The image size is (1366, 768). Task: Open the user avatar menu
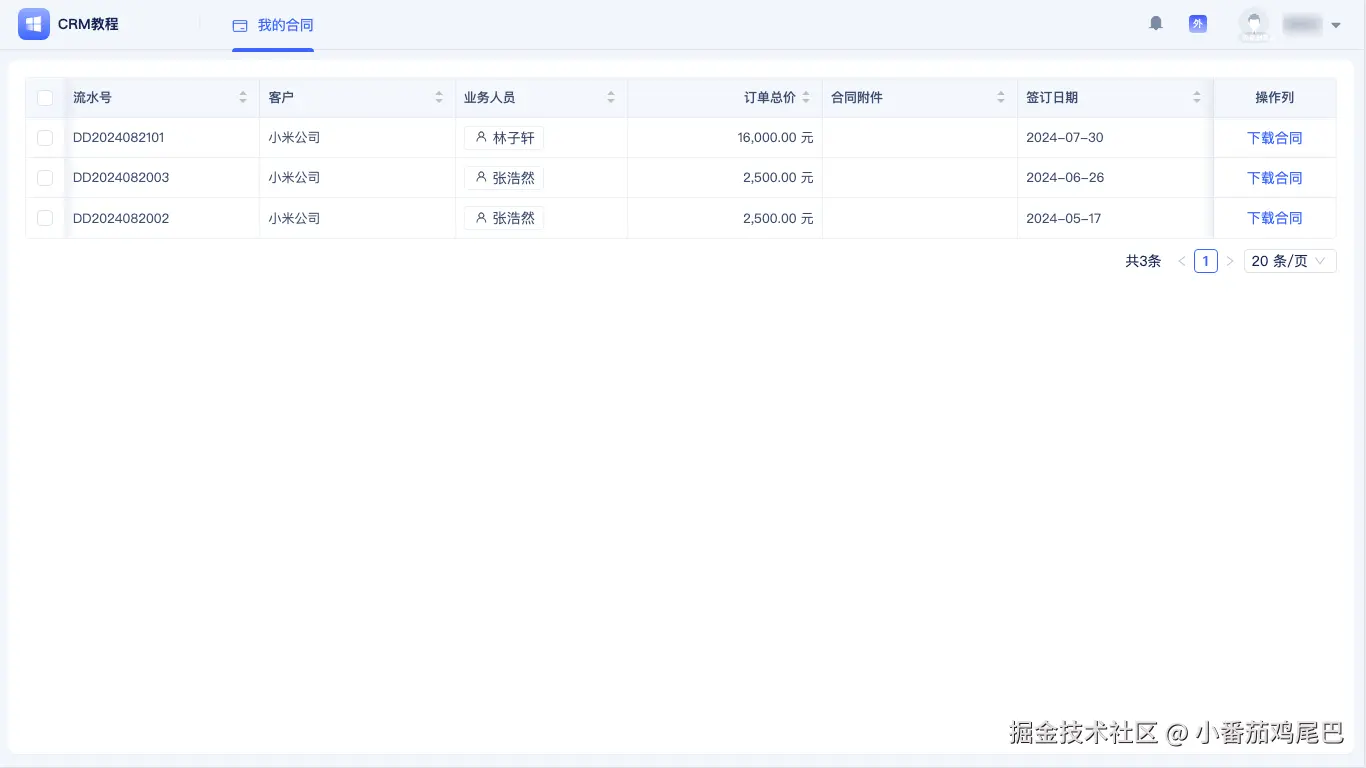pyautogui.click(x=1254, y=24)
